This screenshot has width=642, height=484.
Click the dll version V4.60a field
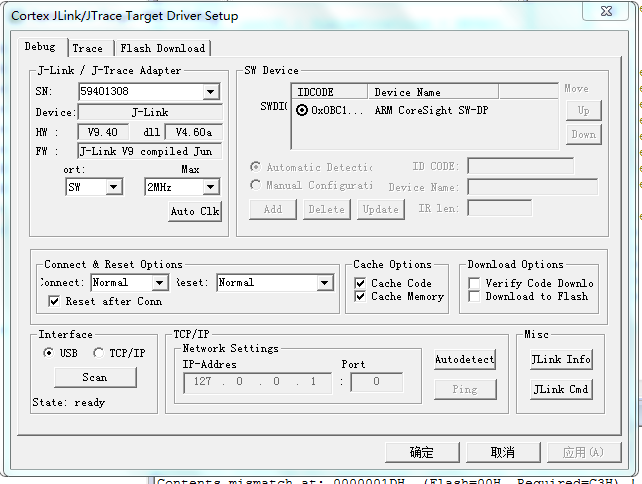pos(194,132)
